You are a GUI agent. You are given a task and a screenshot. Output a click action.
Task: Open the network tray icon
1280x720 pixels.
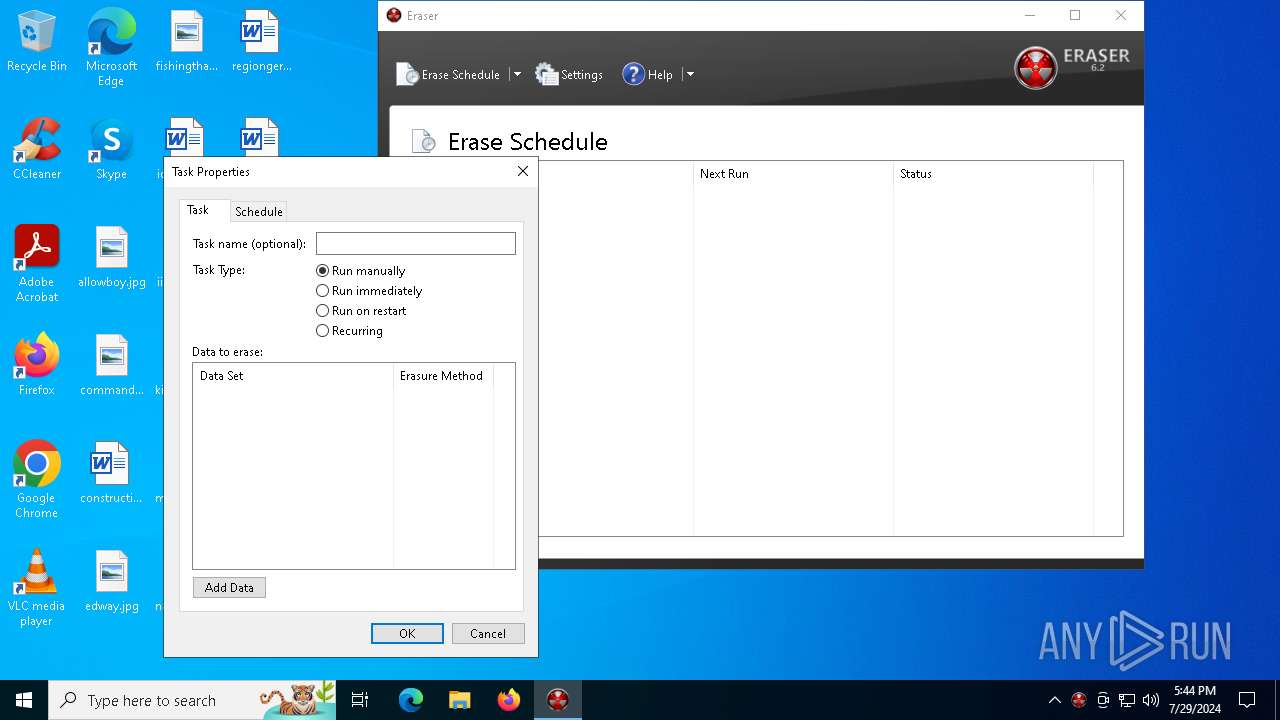tap(1127, 700)
